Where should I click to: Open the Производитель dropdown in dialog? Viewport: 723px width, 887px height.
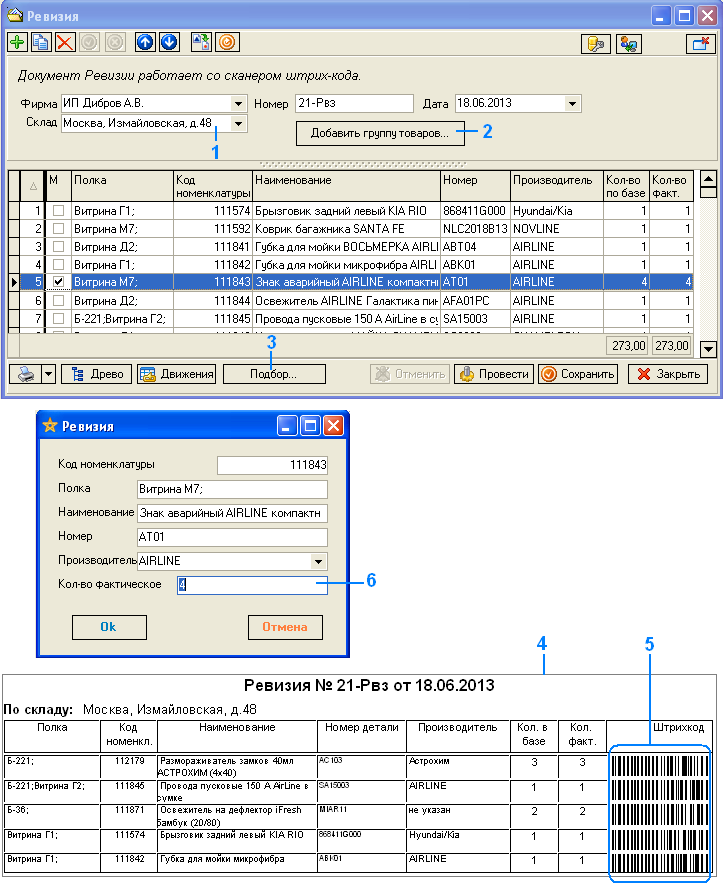[319, 561]
